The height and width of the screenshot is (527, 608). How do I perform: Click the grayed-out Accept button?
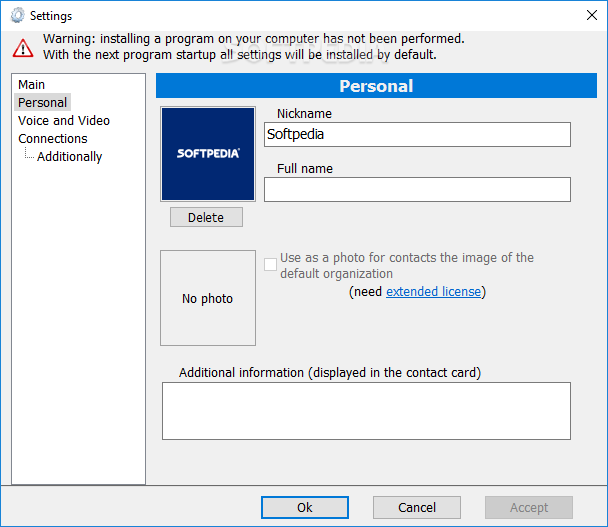[x=529, y=507]
